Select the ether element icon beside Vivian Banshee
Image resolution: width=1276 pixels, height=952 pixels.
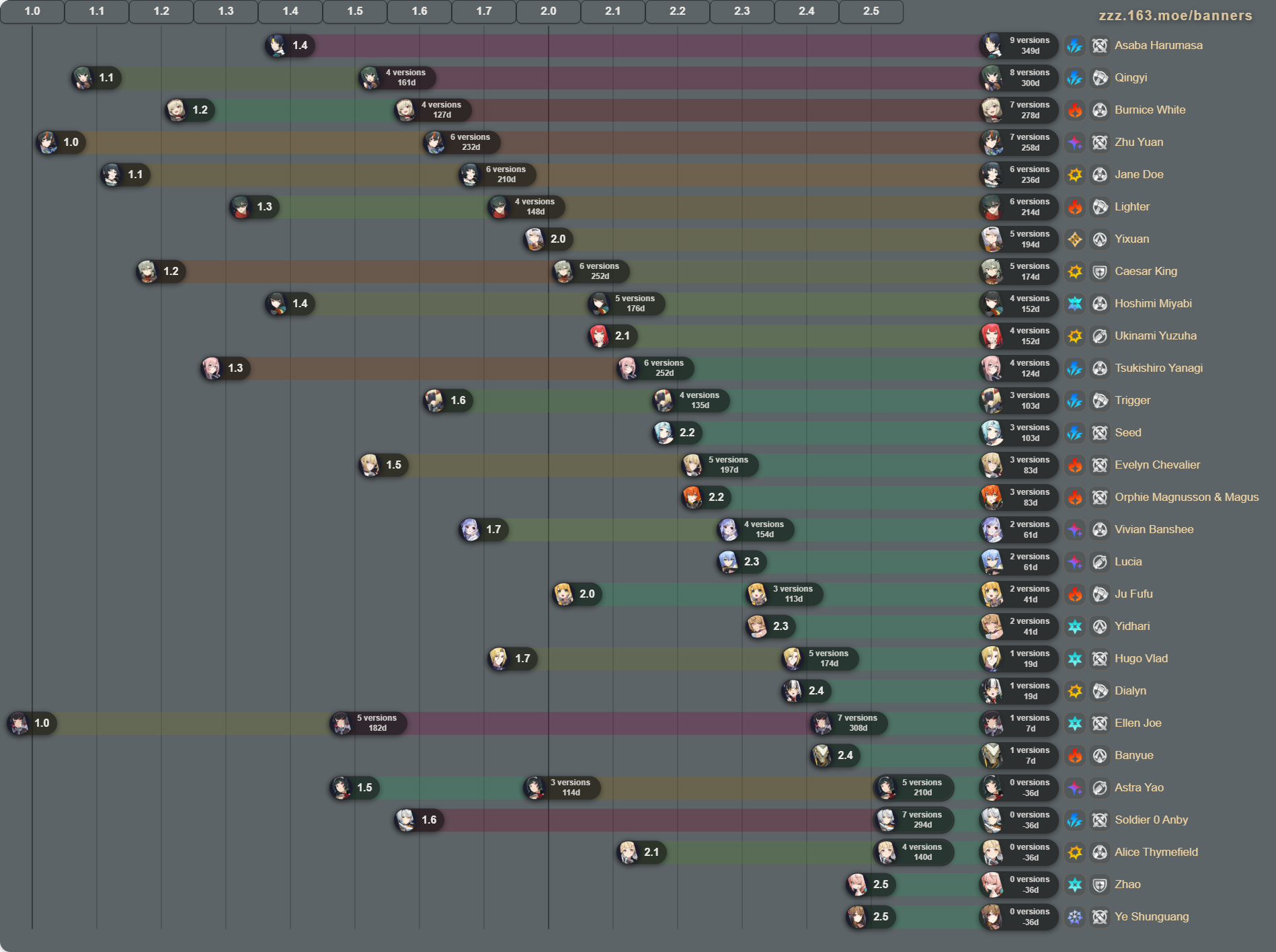pyautogui.click(x=1075, y=530)
